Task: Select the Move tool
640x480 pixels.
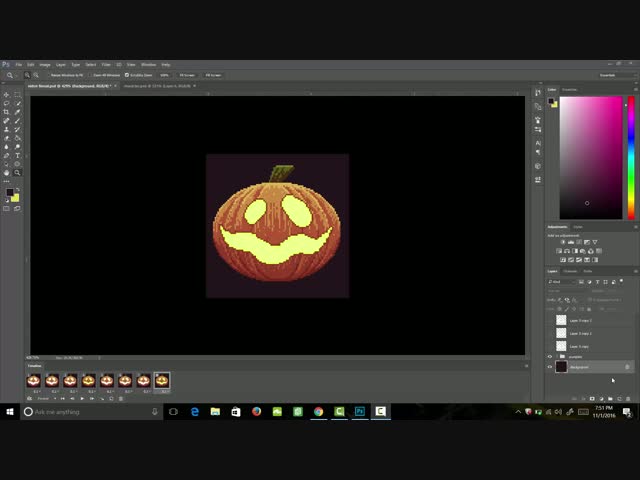Action: 7,95
